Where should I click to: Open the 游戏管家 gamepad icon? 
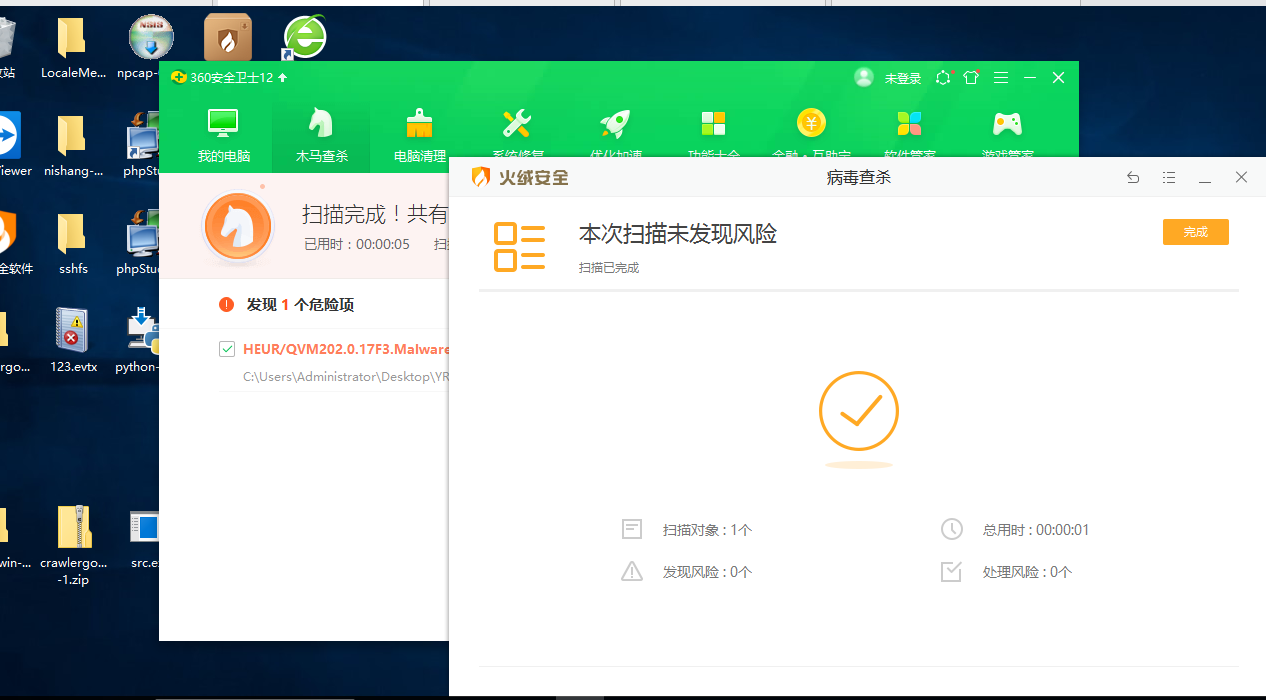tap(1007, 124)
